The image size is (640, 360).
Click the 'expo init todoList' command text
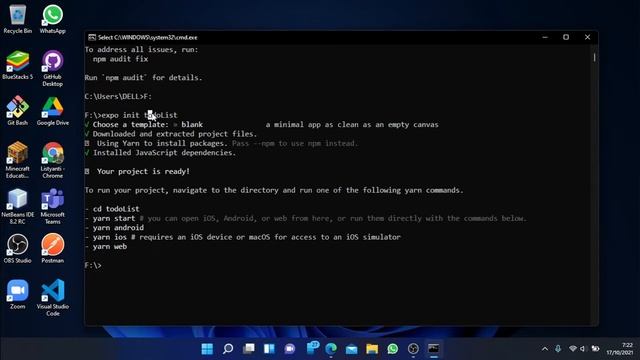139,116
